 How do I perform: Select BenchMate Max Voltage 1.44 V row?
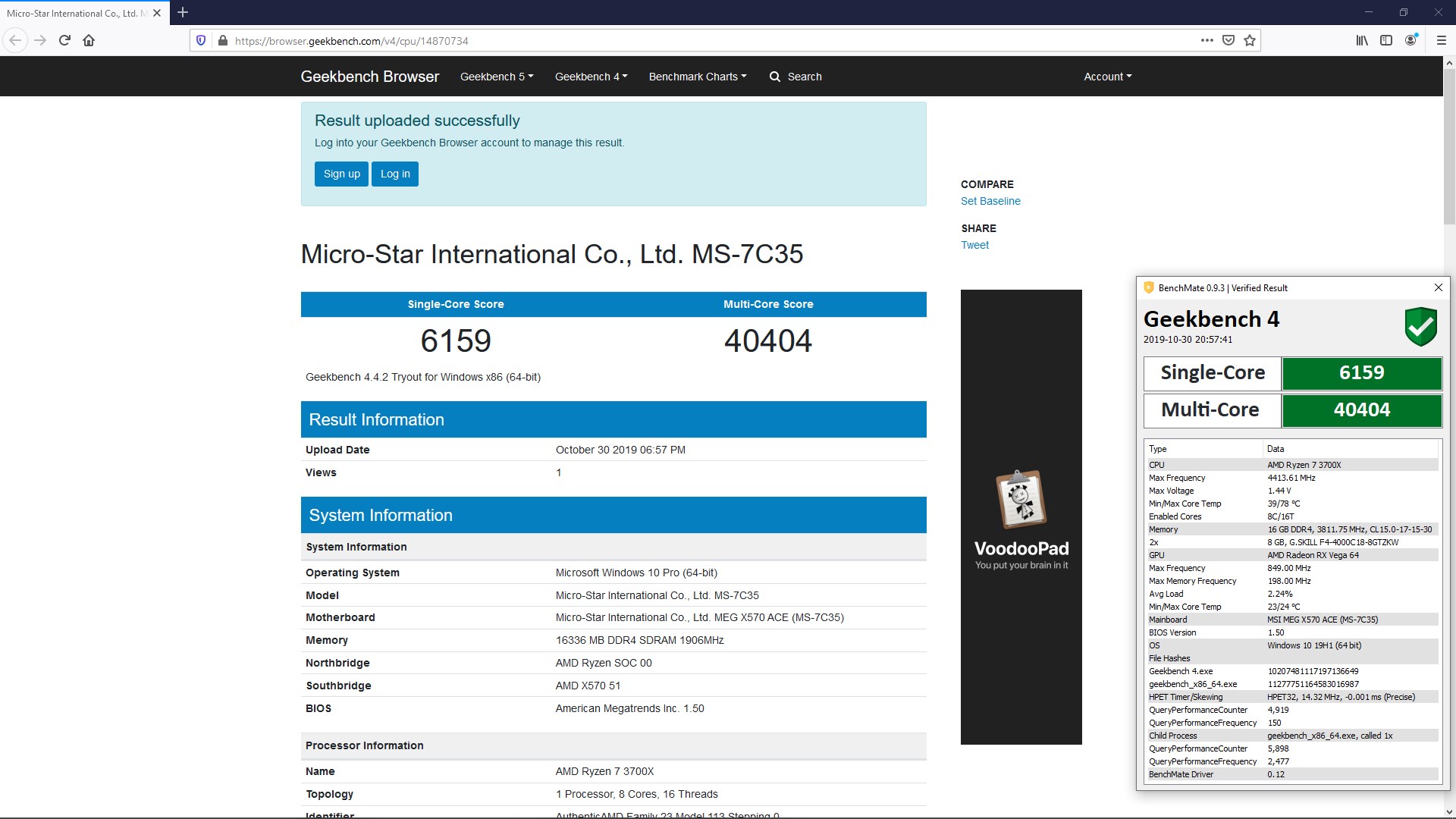tap(1292, 491)
